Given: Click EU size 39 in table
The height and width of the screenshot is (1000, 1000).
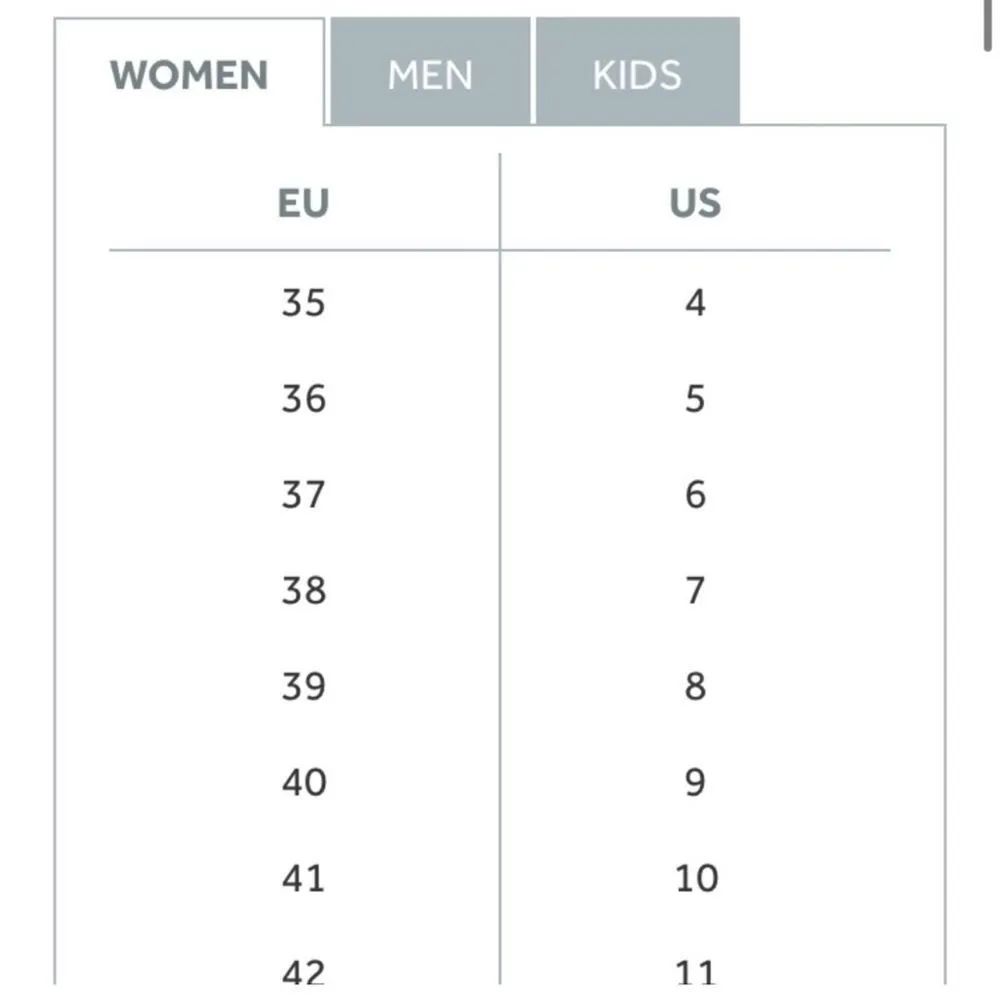Looking at the screenshot, I should pos(303,686).
